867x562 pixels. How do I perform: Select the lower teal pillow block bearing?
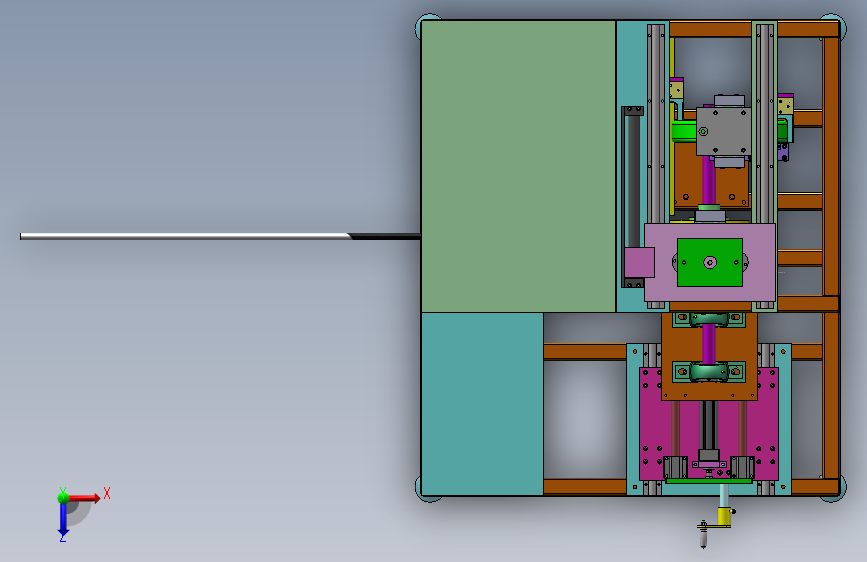(709, 372)
